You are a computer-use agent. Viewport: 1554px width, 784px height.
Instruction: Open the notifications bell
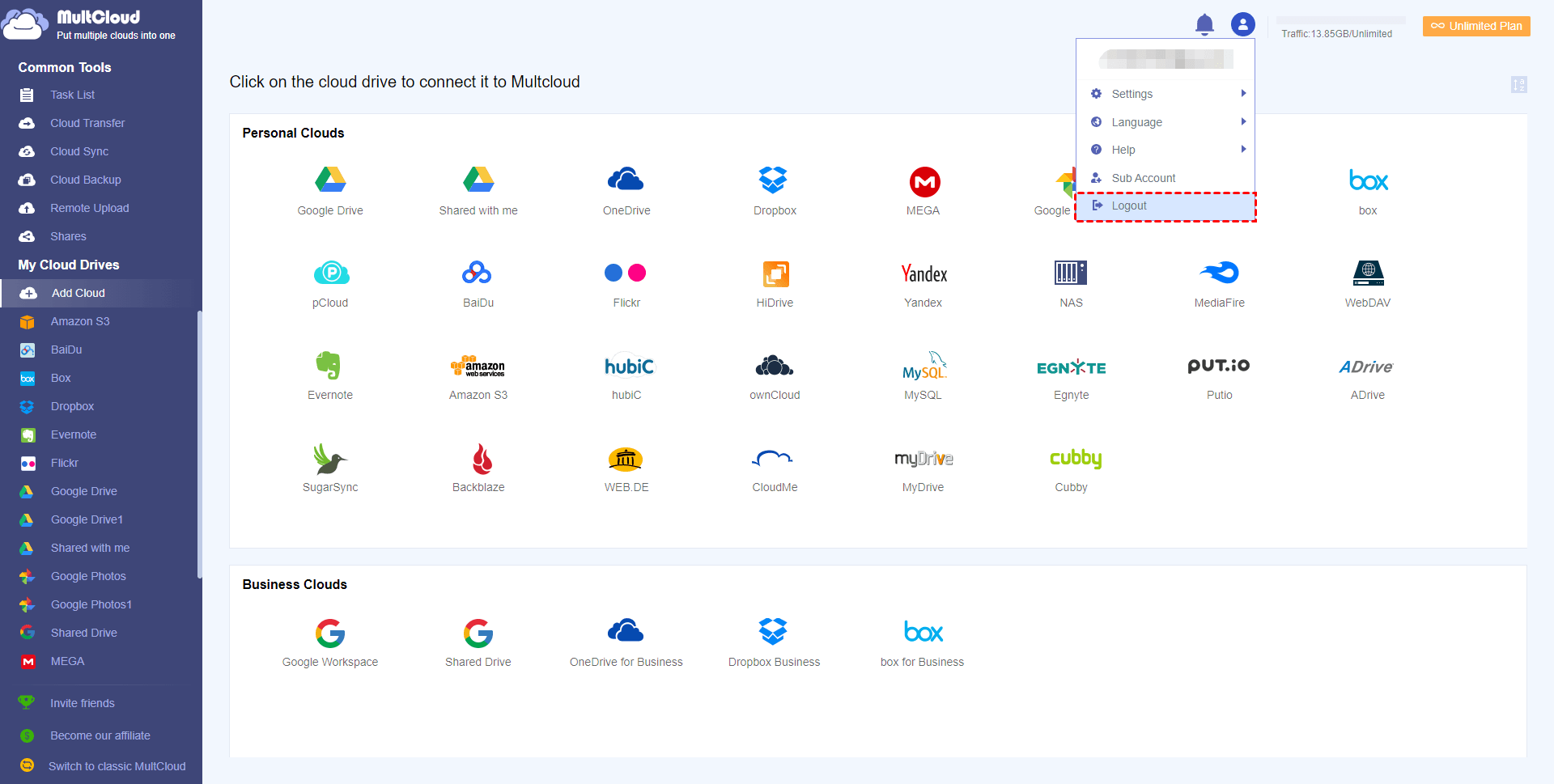click(x=1204, y=24)
